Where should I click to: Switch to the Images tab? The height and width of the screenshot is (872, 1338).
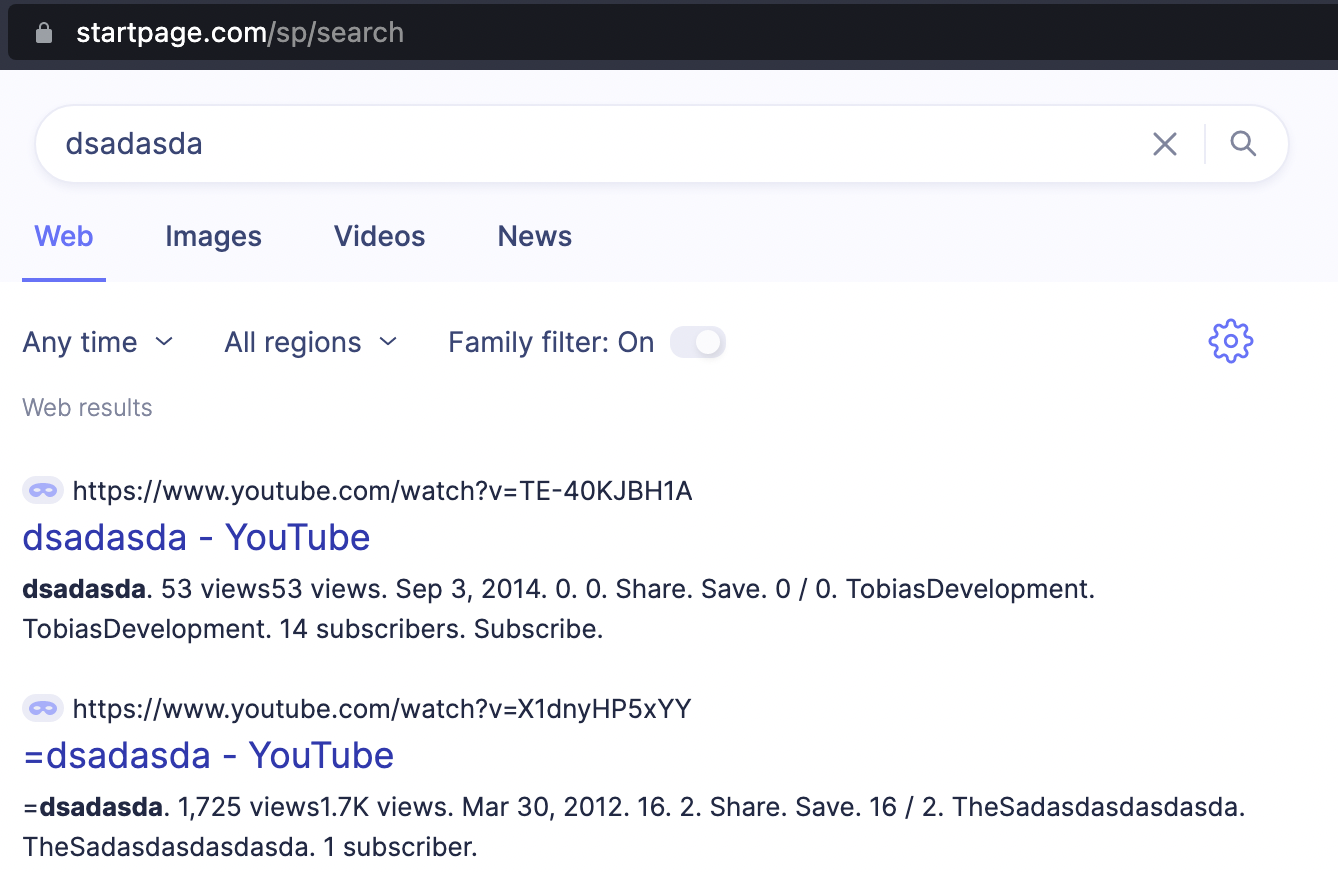213,236
